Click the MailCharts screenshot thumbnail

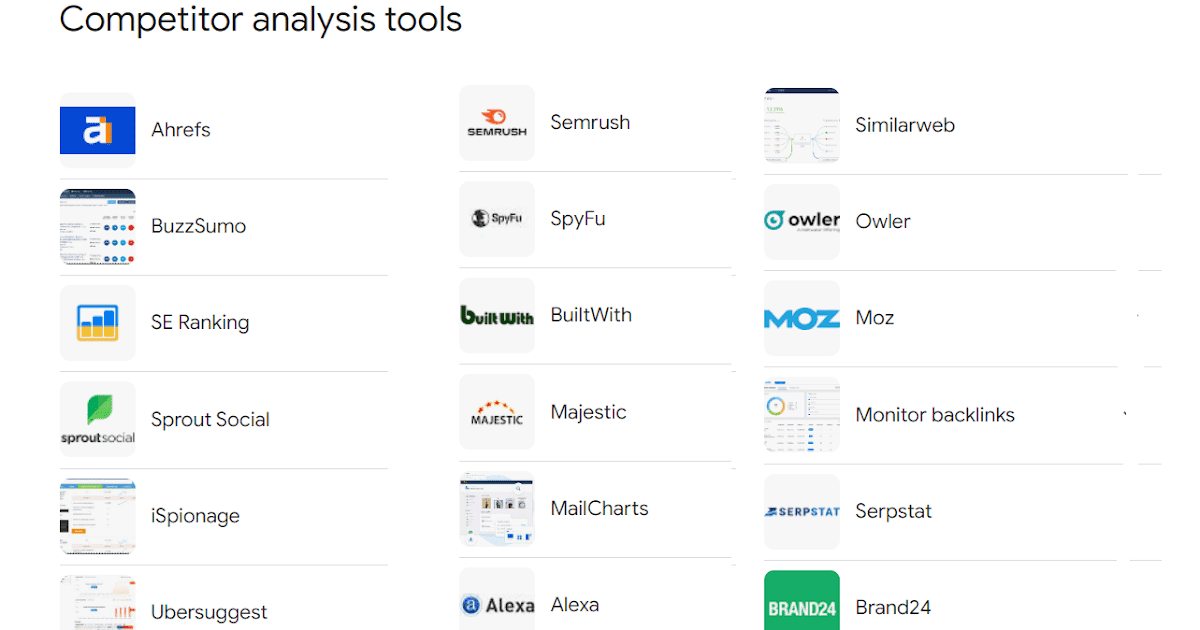point(497,508)
